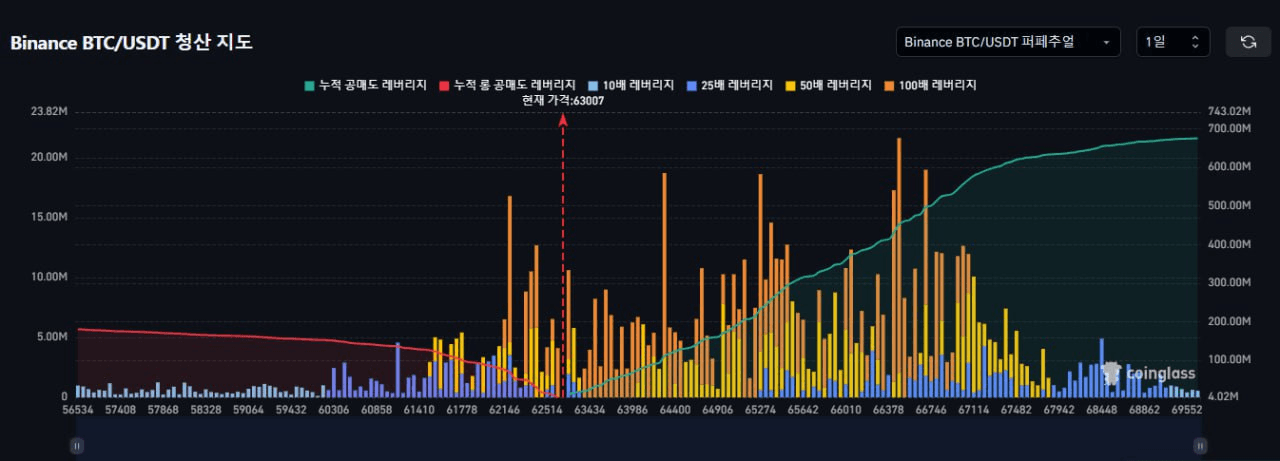Toggle the 100배 레버리지 legend series
The image size is (1280, 461).
(931, 85)
